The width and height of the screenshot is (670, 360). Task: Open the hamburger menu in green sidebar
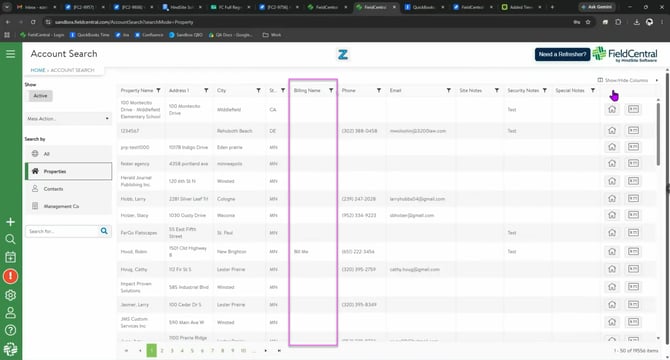click(10, 54)
